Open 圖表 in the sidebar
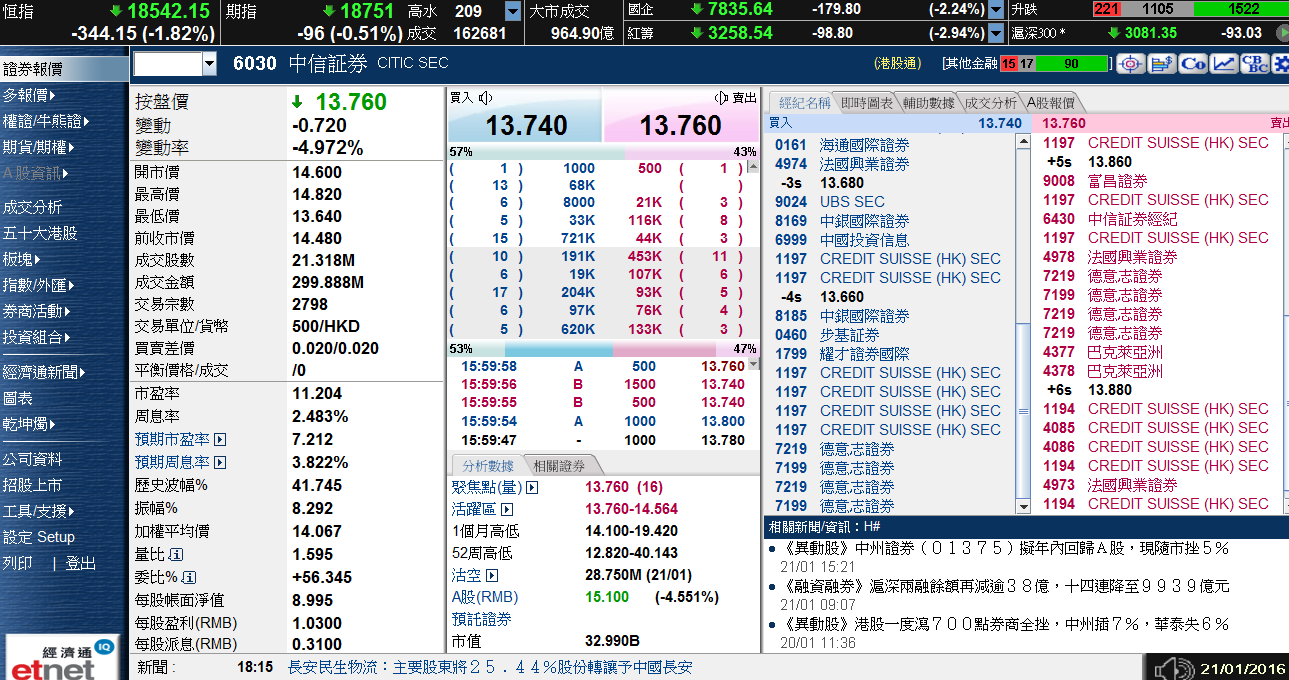This screenshot has height=680, width=1289. point(18,398)
